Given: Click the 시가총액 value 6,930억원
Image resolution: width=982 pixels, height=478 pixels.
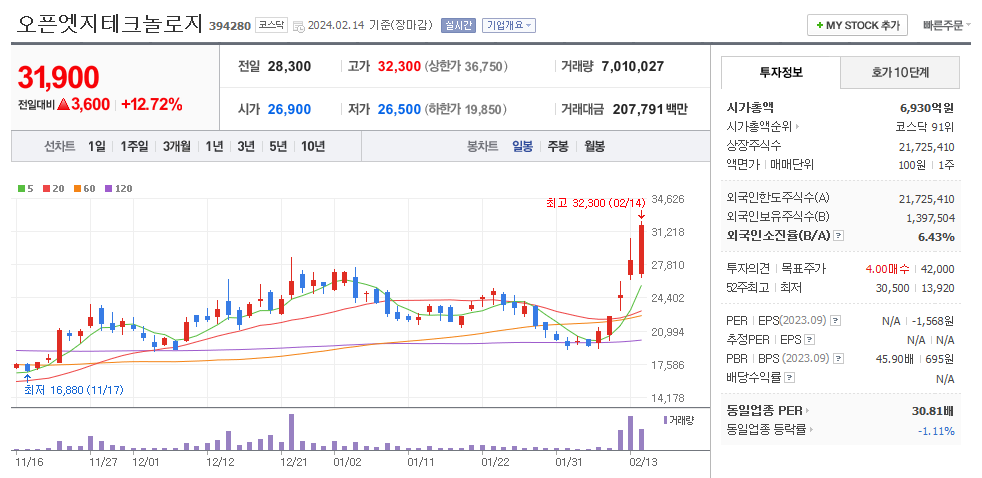Looking at the screenshot, I should click(927, 108).
